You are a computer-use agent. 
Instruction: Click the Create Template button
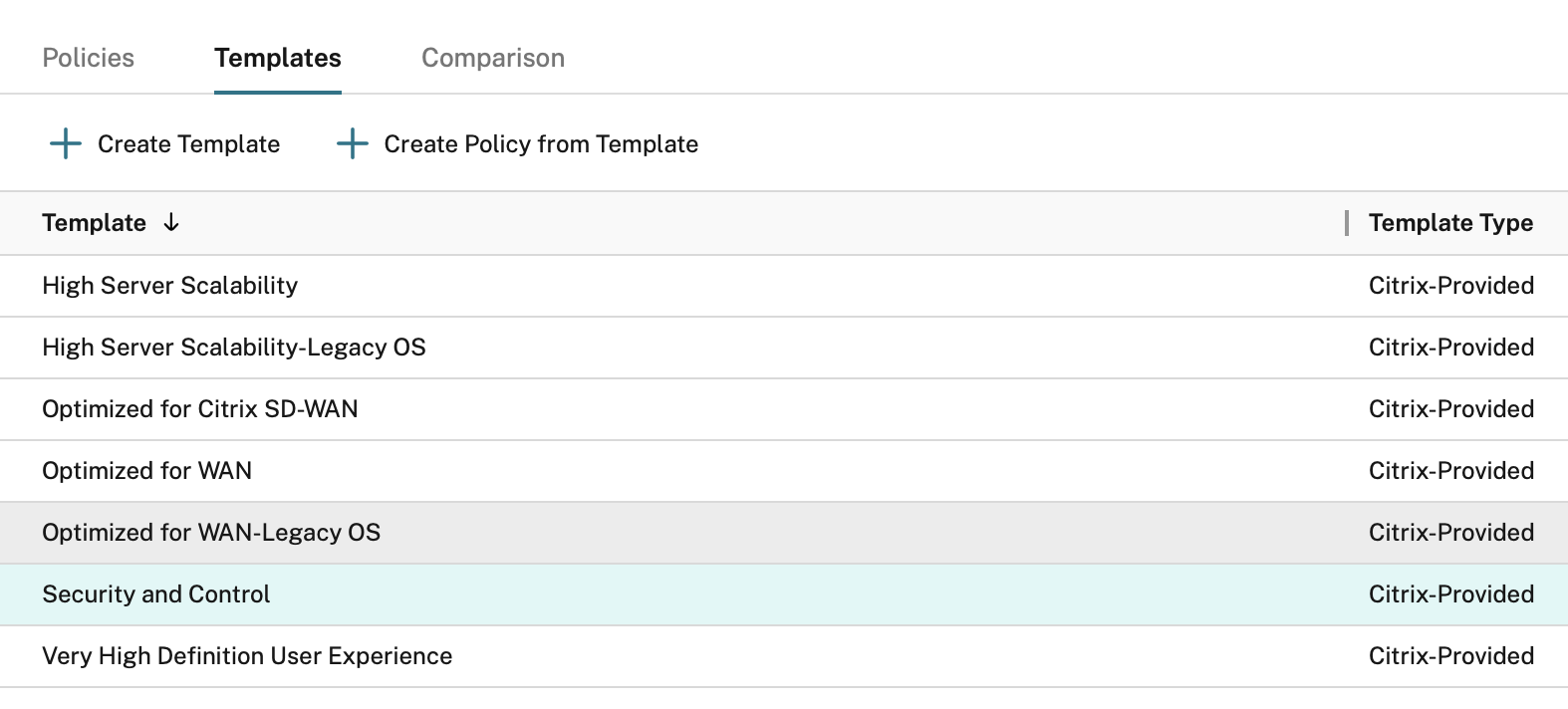(x=188, y=144)
